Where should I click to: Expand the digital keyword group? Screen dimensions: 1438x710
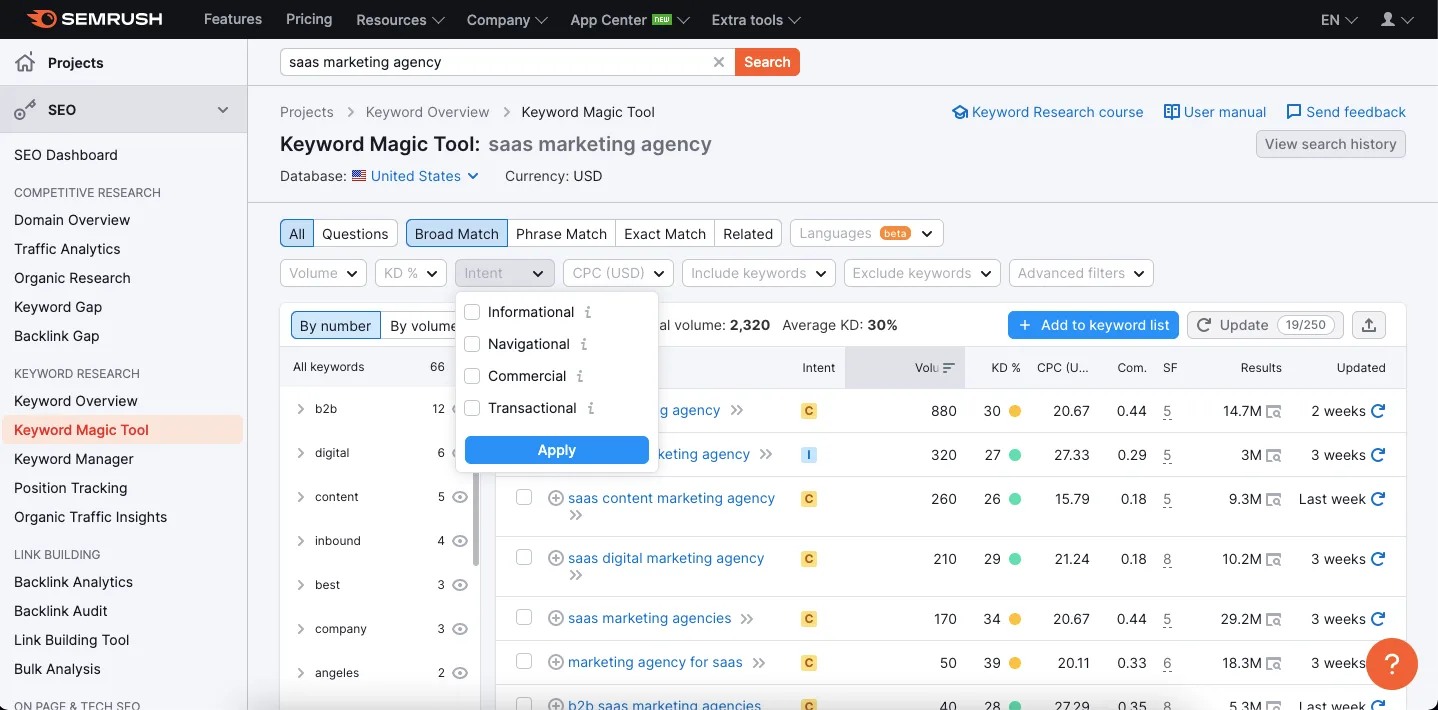301,453
